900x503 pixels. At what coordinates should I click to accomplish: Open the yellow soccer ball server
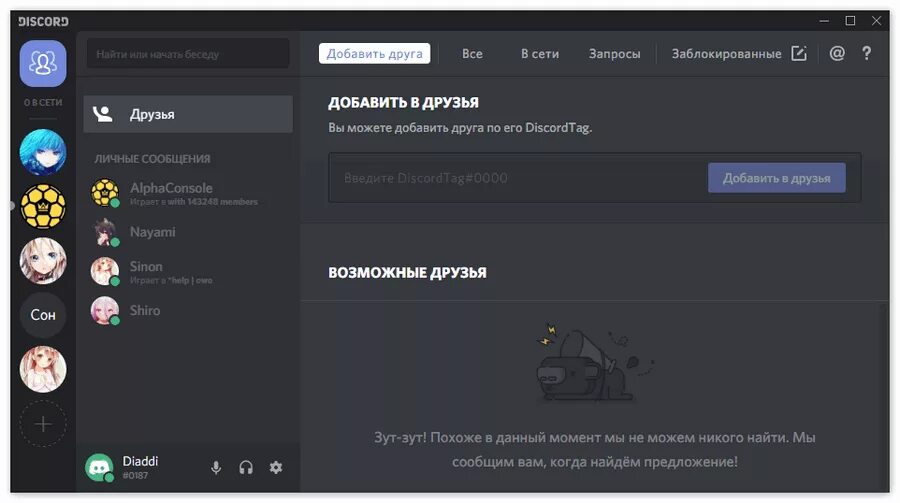43,206
